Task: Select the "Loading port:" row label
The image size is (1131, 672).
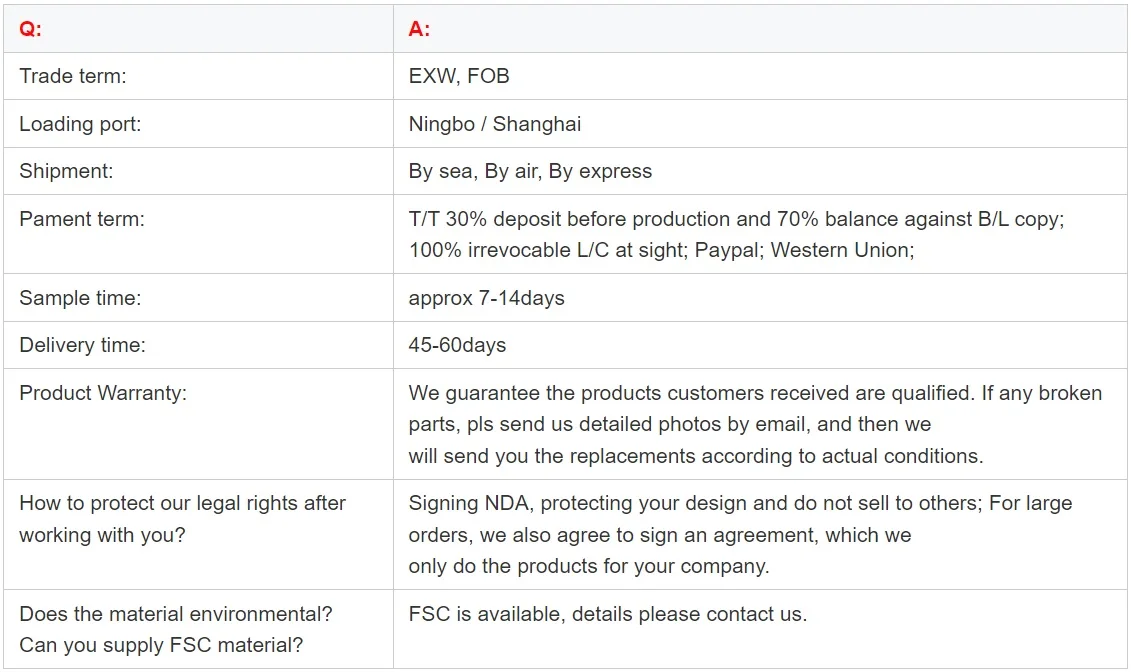Action: 80,124
